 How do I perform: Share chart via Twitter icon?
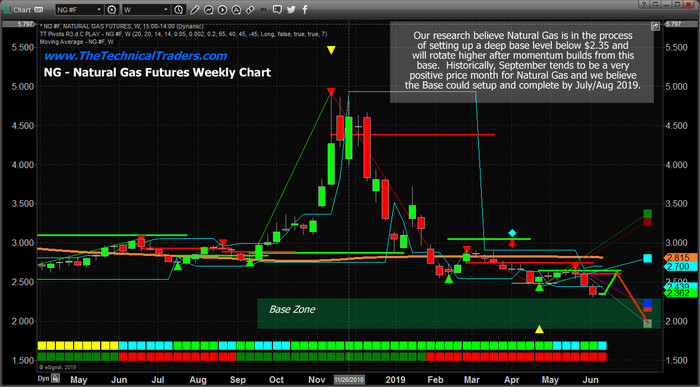click(291, 9)
